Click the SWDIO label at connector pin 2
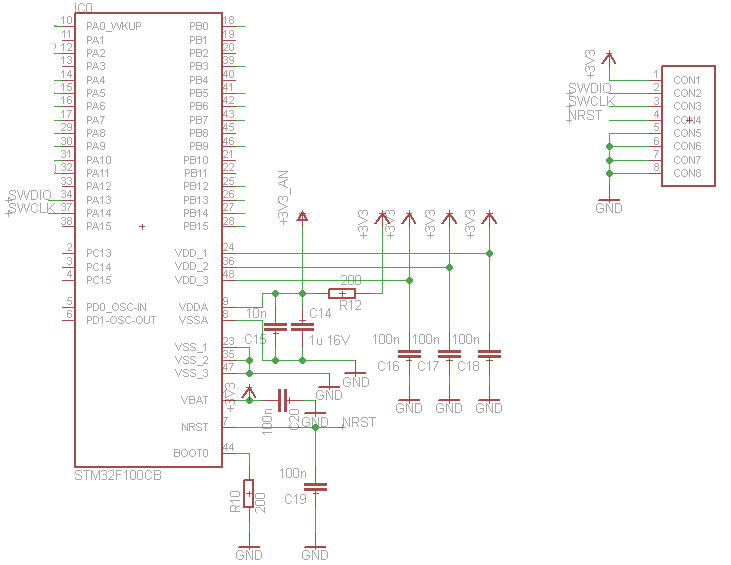The height and width of the screenshot is (565, 731). 590,88
